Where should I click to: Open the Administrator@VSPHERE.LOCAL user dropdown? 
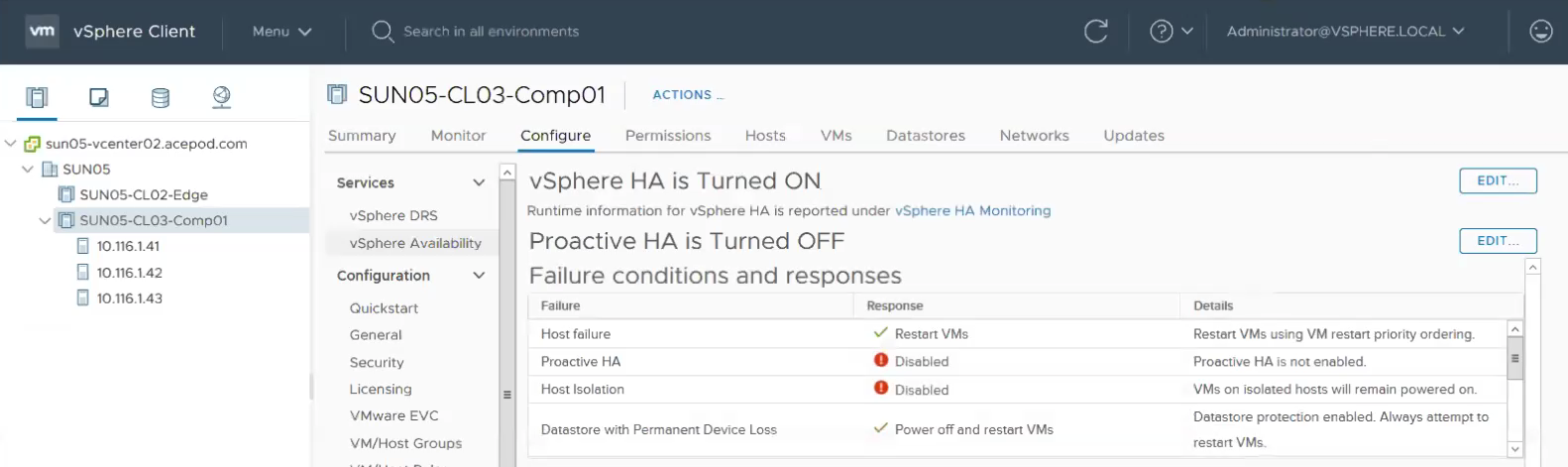[x=1345, y=32]
